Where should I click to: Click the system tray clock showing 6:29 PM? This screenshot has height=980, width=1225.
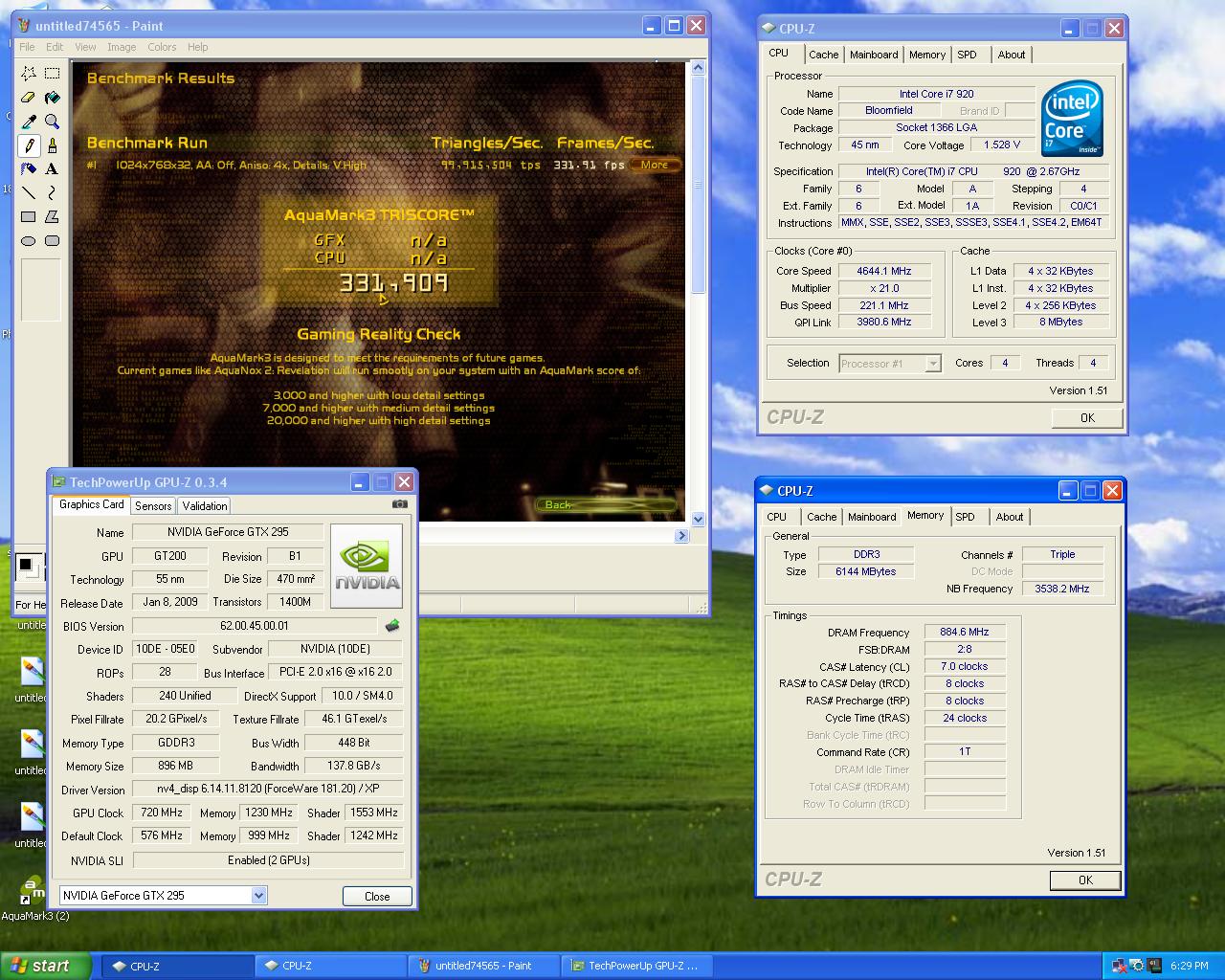click(x=1190, y=966)
